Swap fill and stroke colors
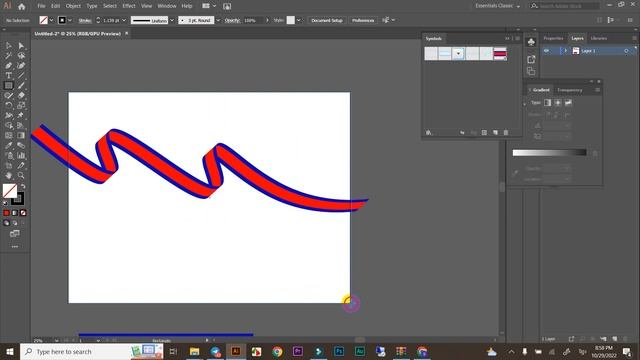640x360 pixels. click(23, 187)
